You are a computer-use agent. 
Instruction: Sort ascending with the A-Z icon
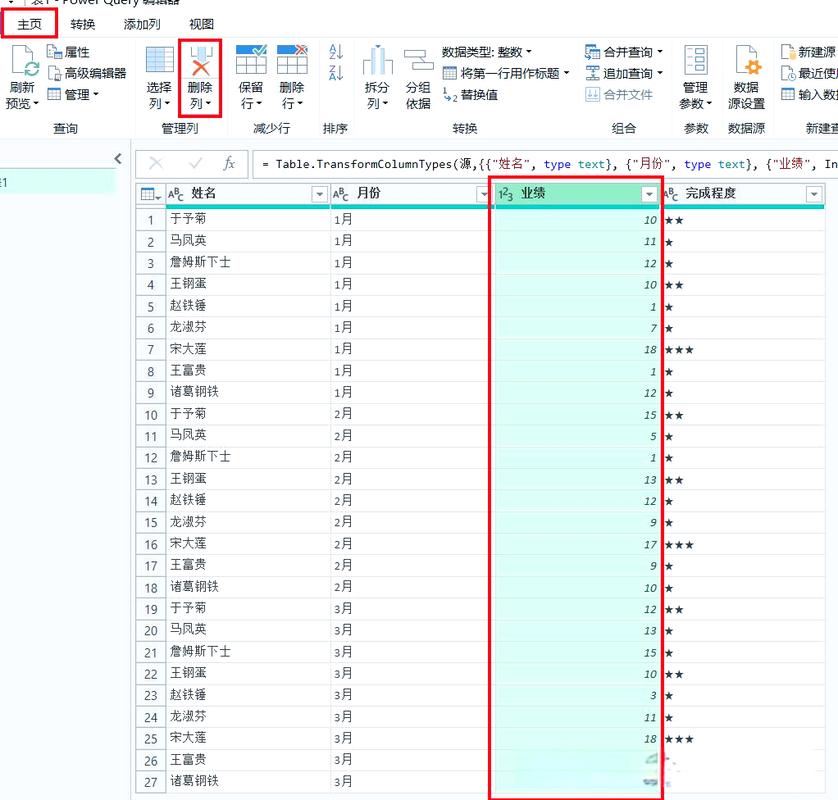tap(336, 51)
